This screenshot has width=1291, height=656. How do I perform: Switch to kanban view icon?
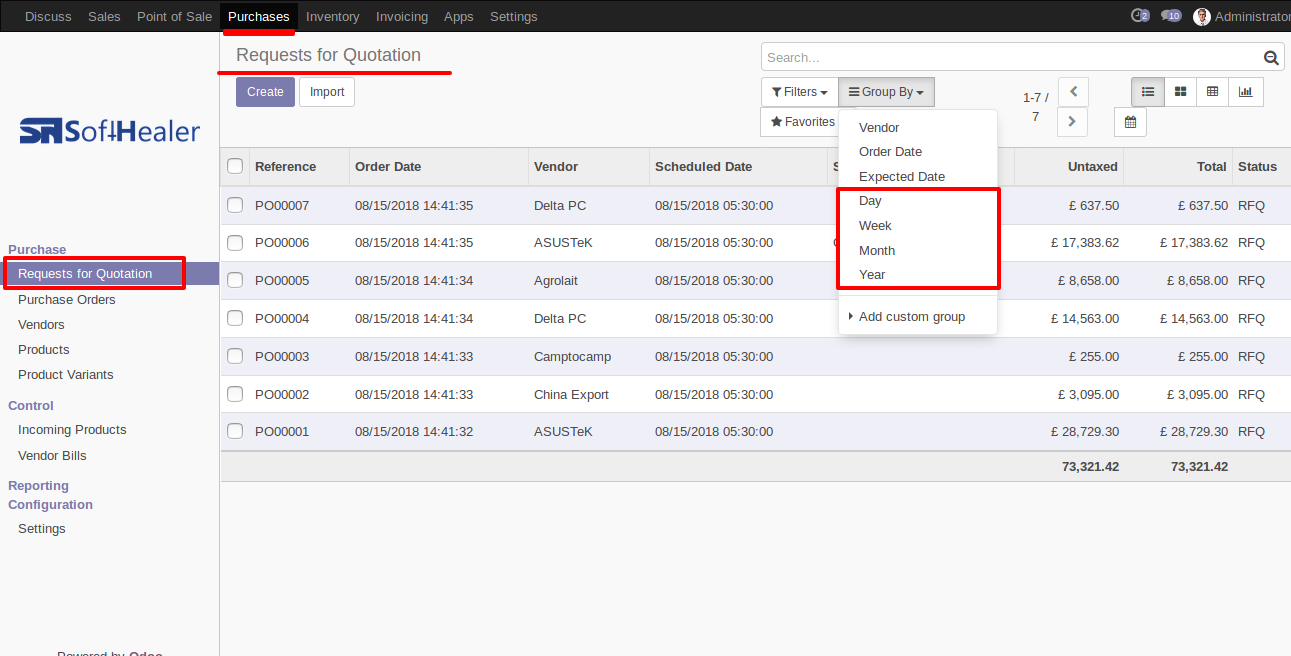click(x=1181, y=92)
